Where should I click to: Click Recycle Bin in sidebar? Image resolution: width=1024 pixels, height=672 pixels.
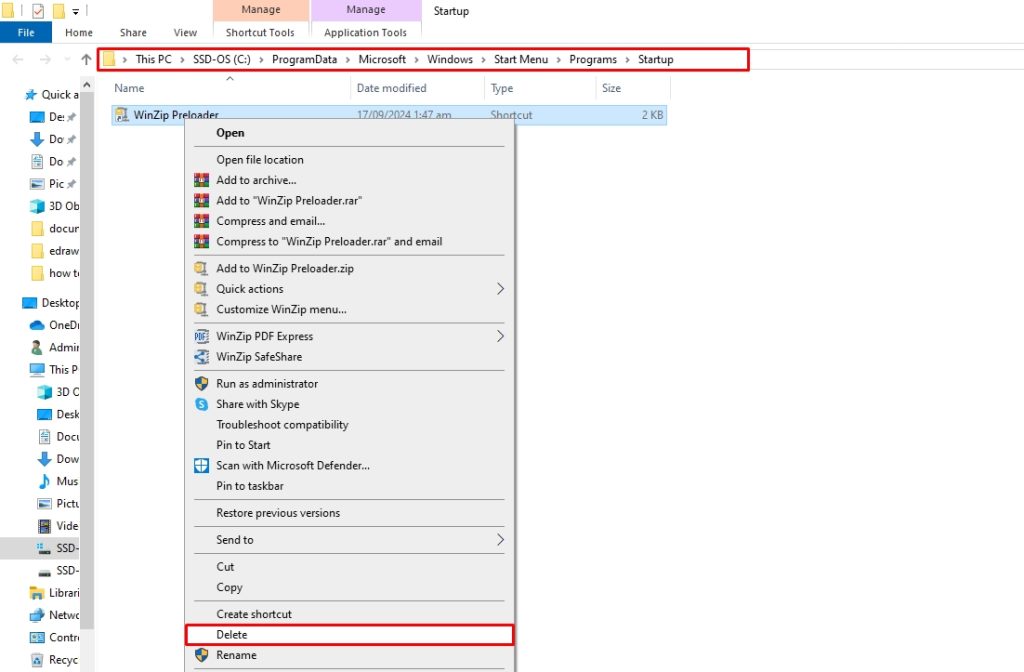pos(55,660)
